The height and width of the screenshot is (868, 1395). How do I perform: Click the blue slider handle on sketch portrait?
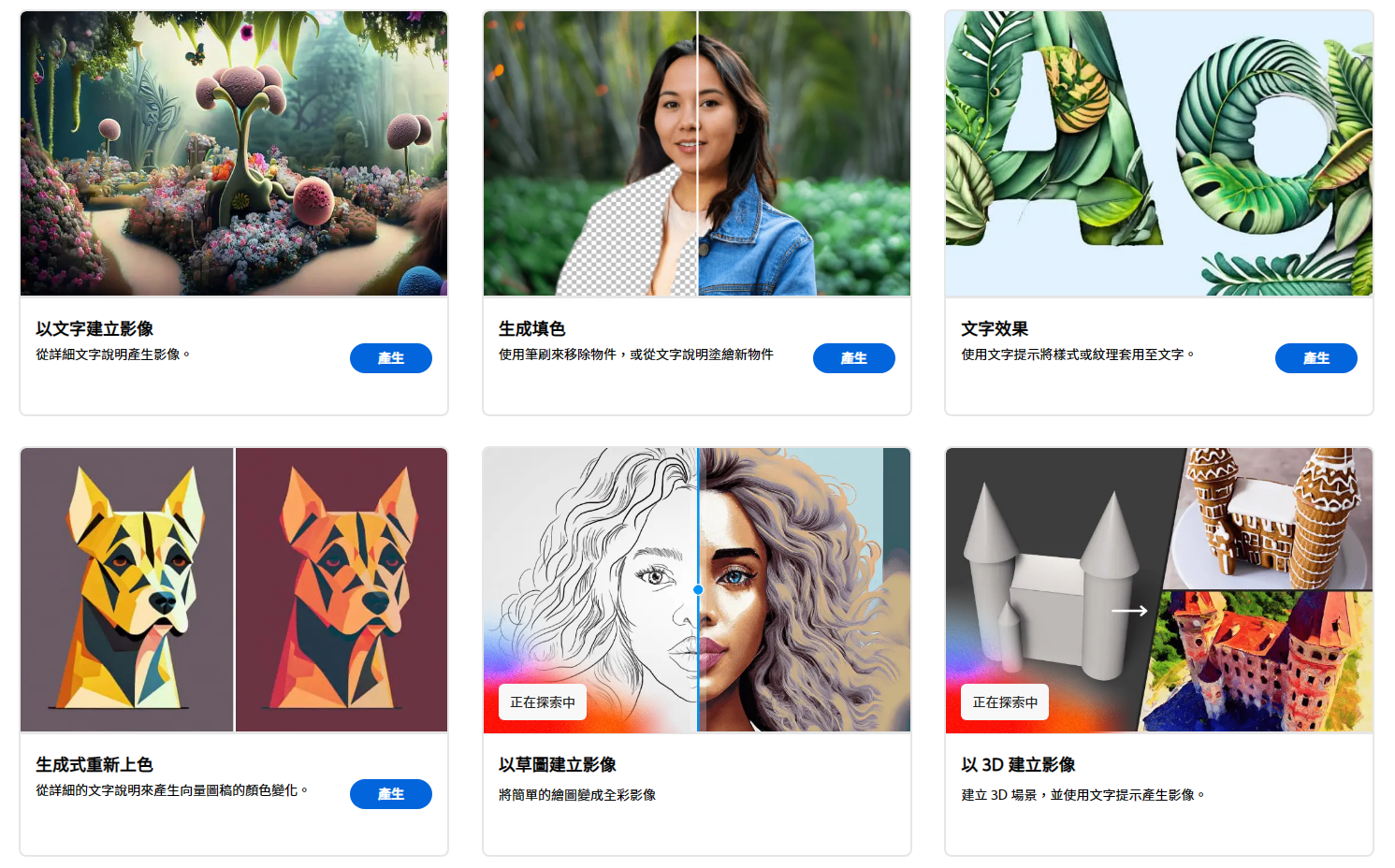(x=698, y=589)
